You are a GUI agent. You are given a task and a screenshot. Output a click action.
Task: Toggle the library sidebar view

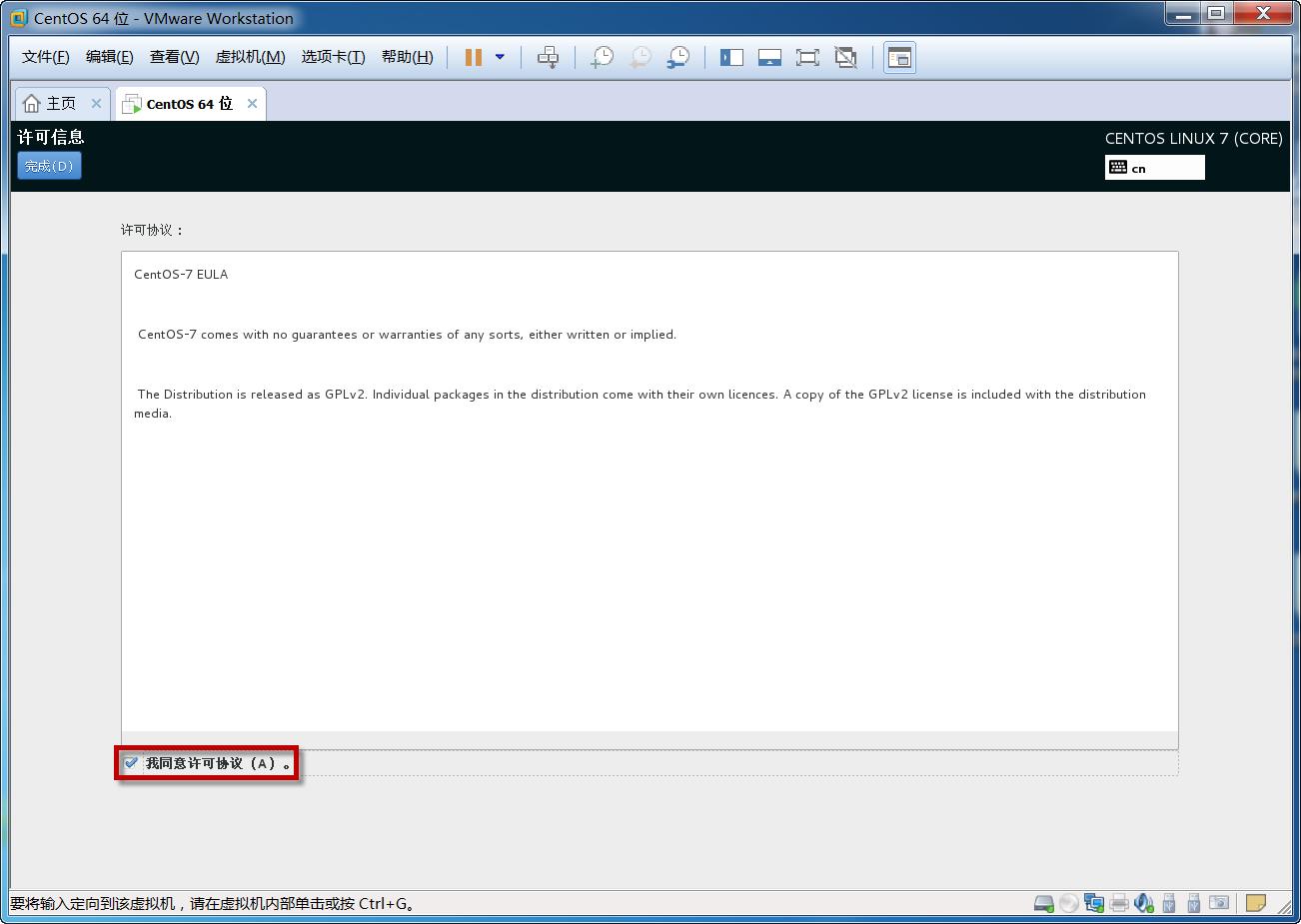click(731, 57)
